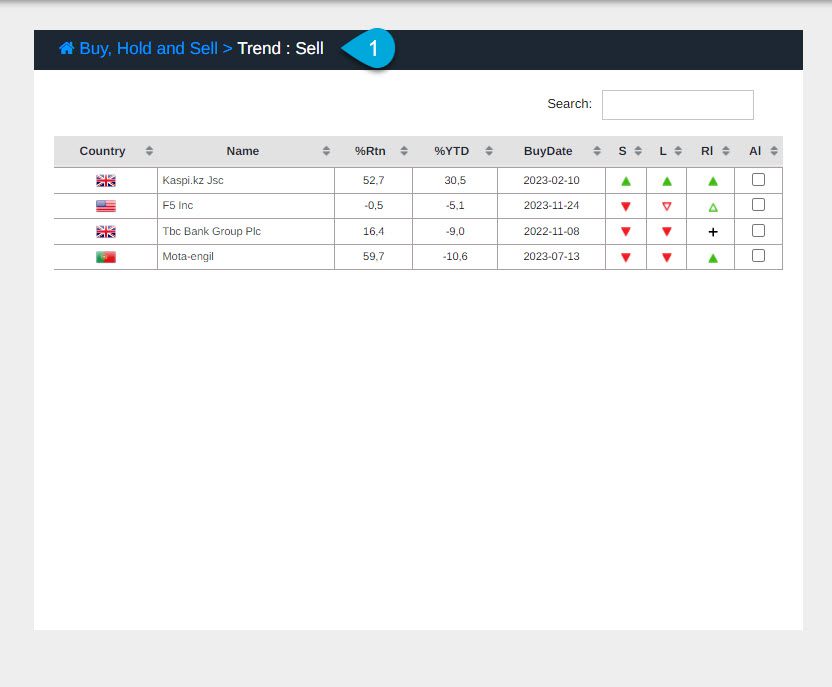The image size is (832, 687).
Task: Focus the Search input field
Action: [x=677, y=105]
